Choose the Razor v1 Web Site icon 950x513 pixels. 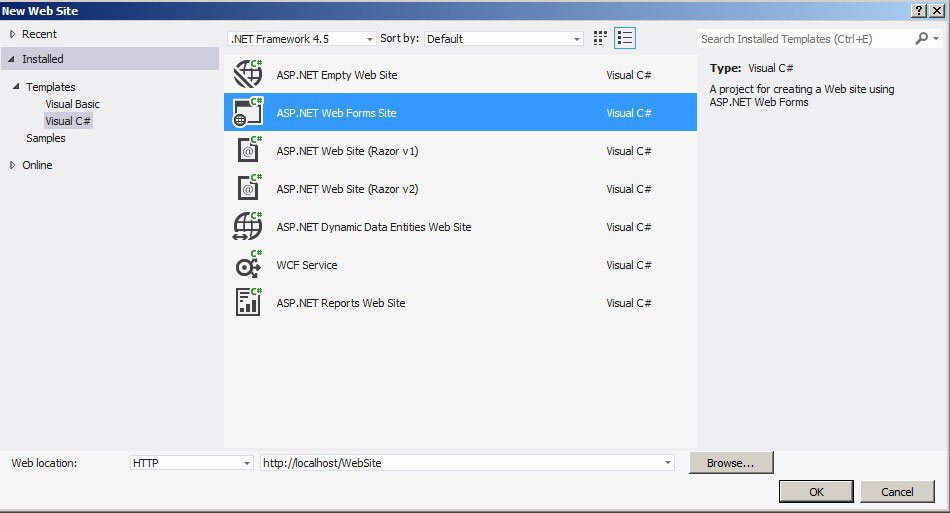point(247,151)
